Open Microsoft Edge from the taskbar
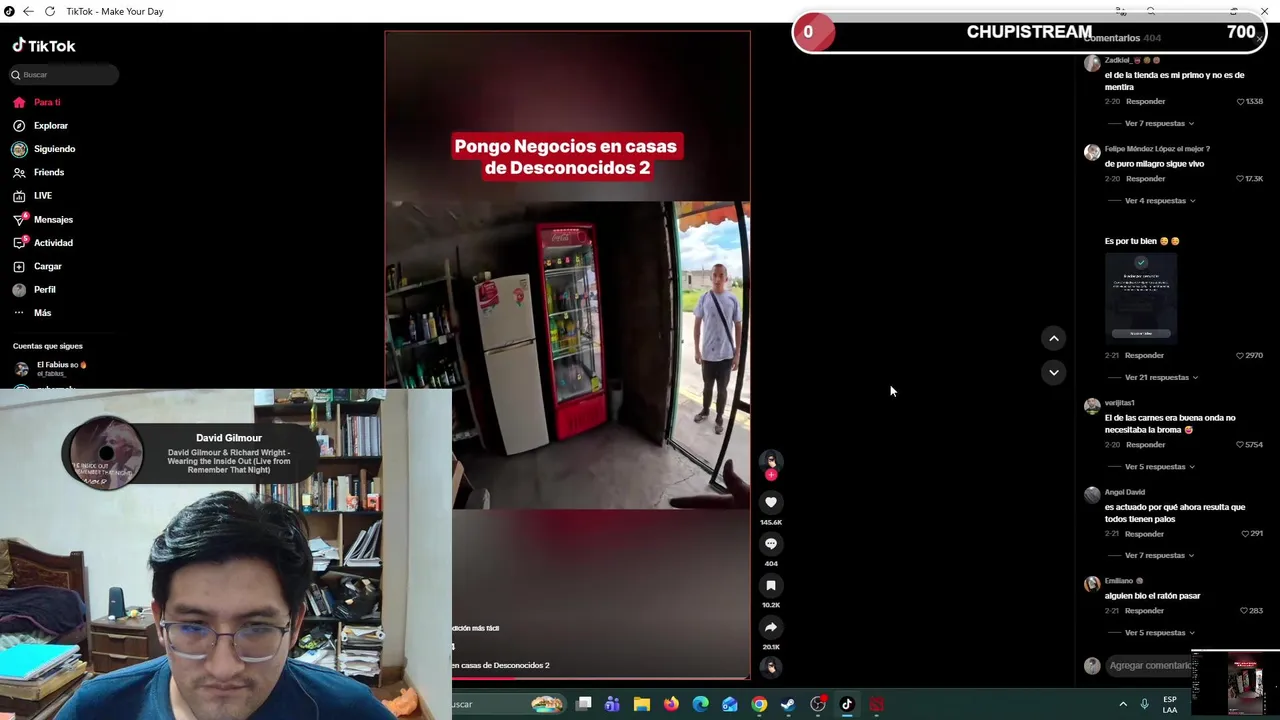1280x720 pixels. pos(700,704)
